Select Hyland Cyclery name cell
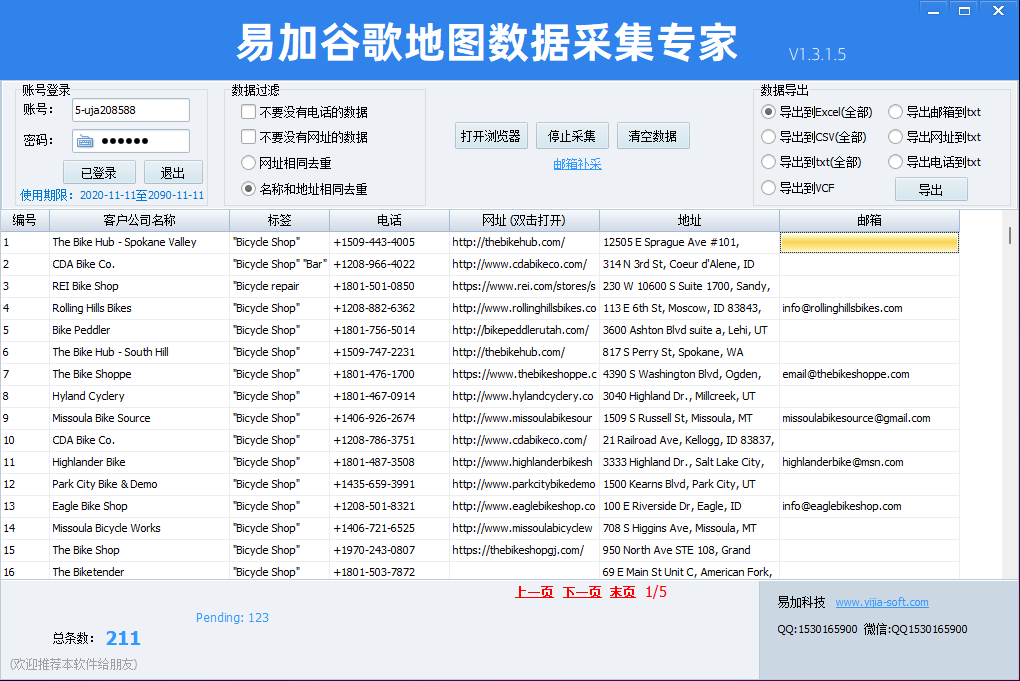 coord(139,396)
